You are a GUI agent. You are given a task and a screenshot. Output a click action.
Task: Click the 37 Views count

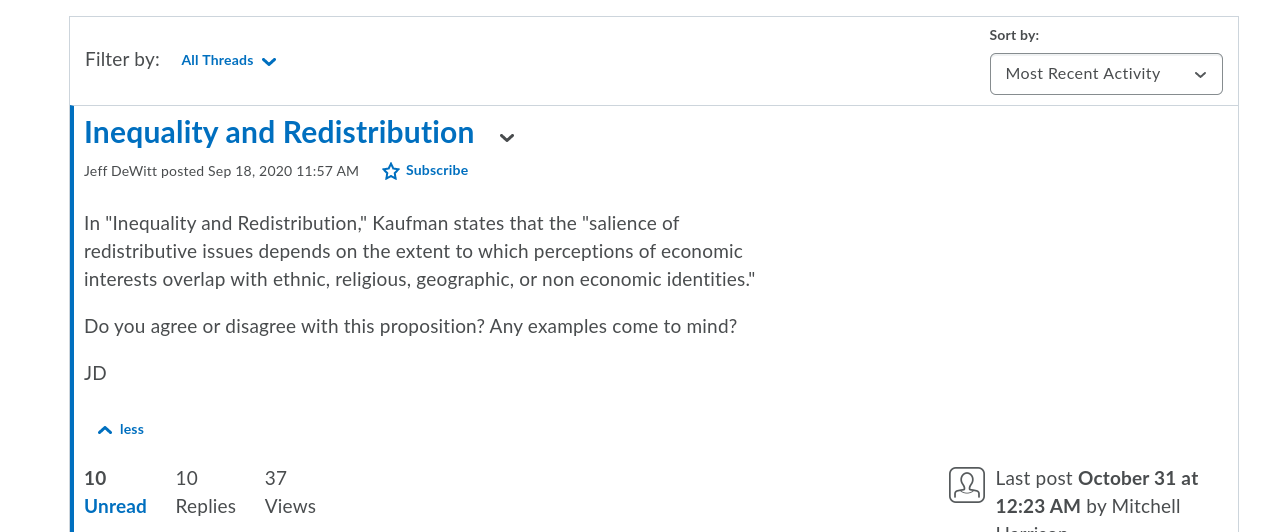point(290,492)
